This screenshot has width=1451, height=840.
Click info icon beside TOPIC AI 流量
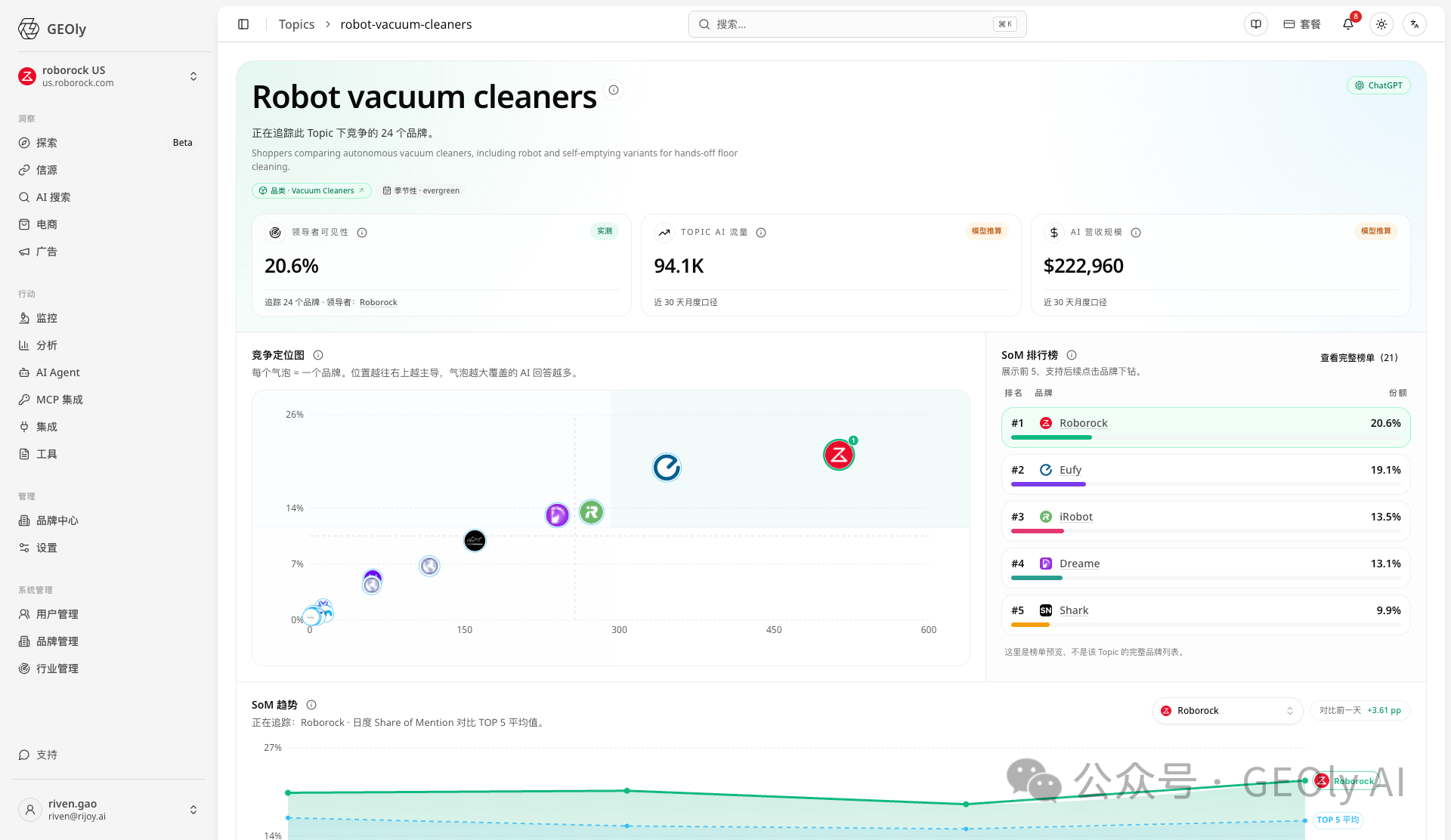point(761,233)
